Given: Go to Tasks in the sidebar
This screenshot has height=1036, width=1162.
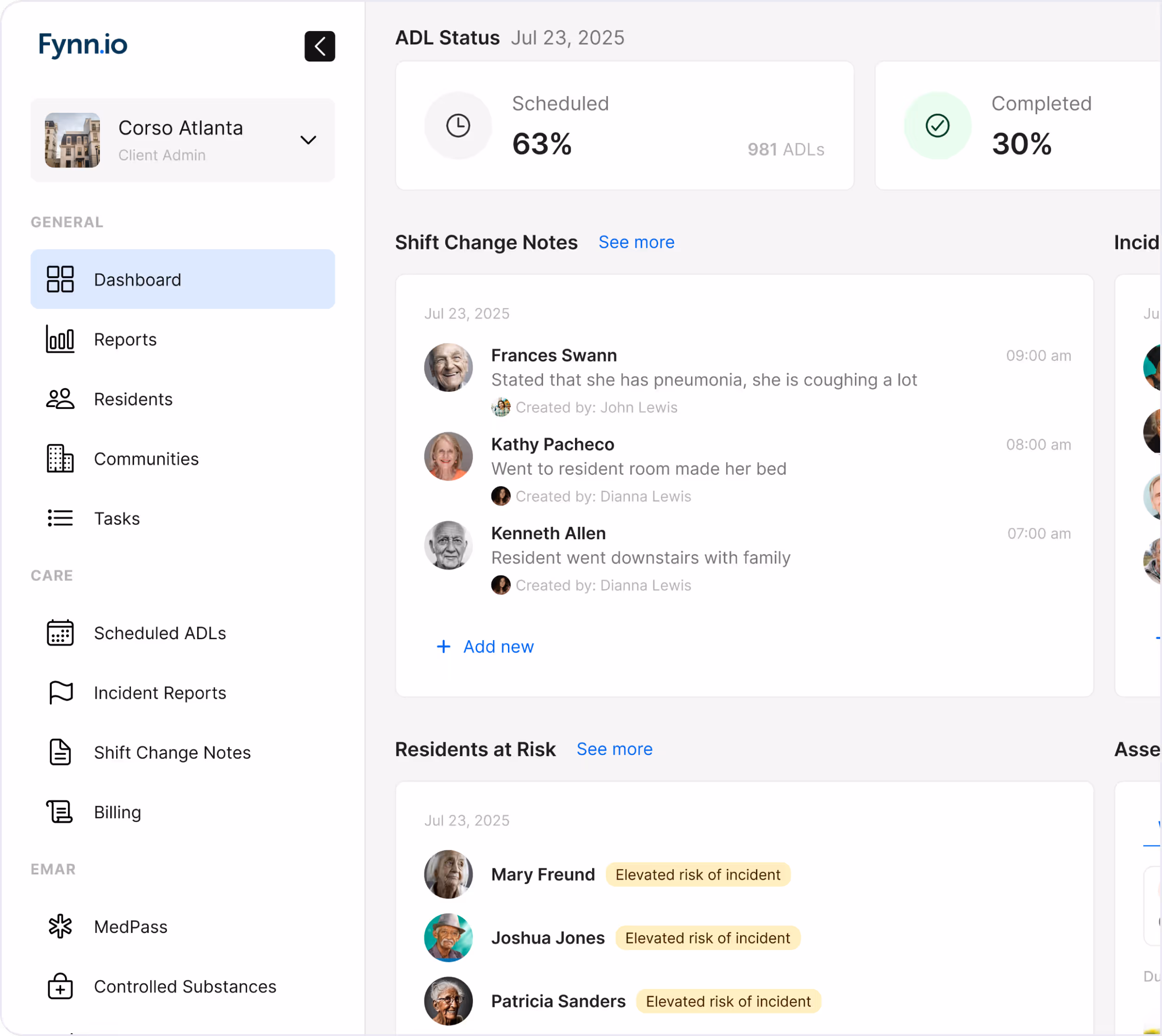Looking at the screenshot, I should coord(117,518).
